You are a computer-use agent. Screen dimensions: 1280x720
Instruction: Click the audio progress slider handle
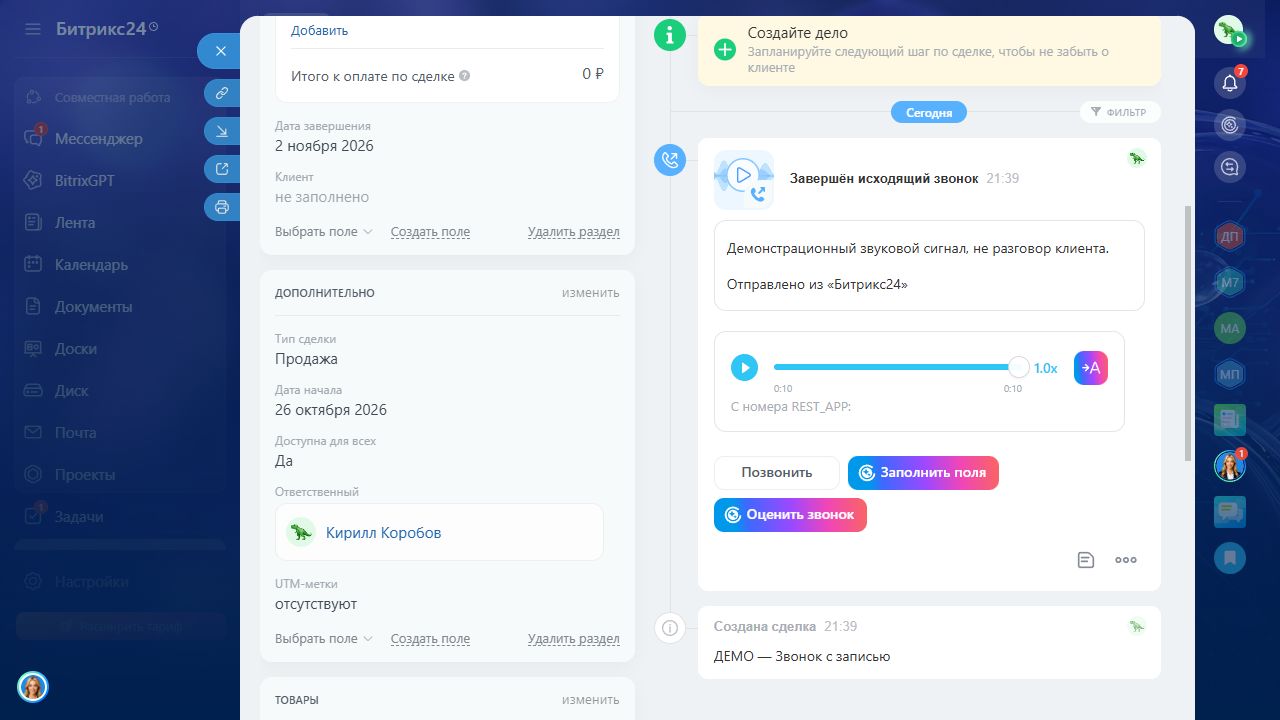[1018, 367]
